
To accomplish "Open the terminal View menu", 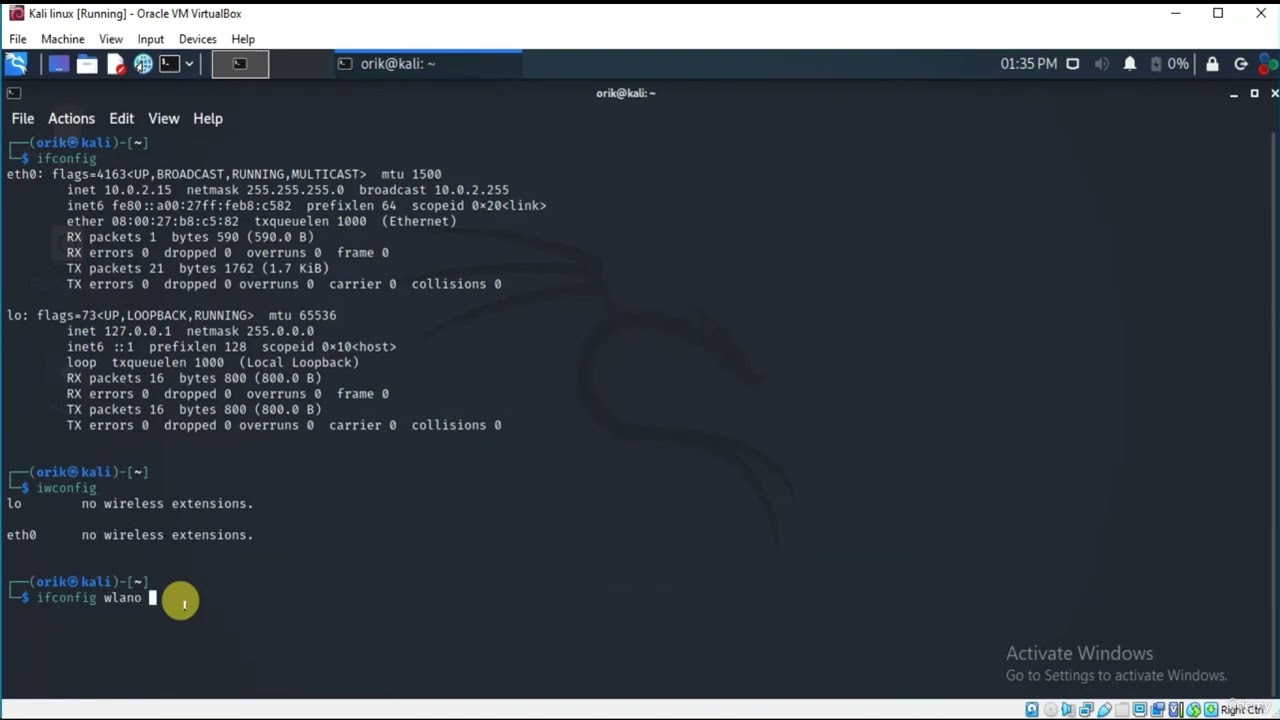I will pos(164,118).
